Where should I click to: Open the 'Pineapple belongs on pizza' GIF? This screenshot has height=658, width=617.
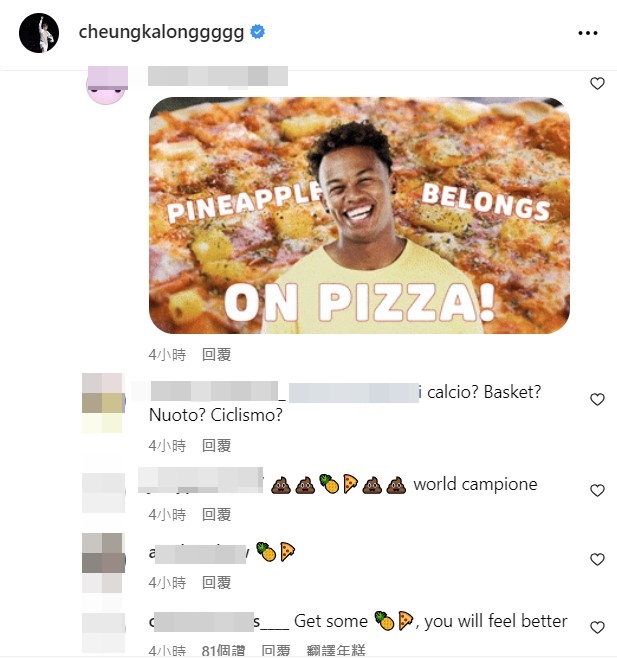[x=359, y=215]
